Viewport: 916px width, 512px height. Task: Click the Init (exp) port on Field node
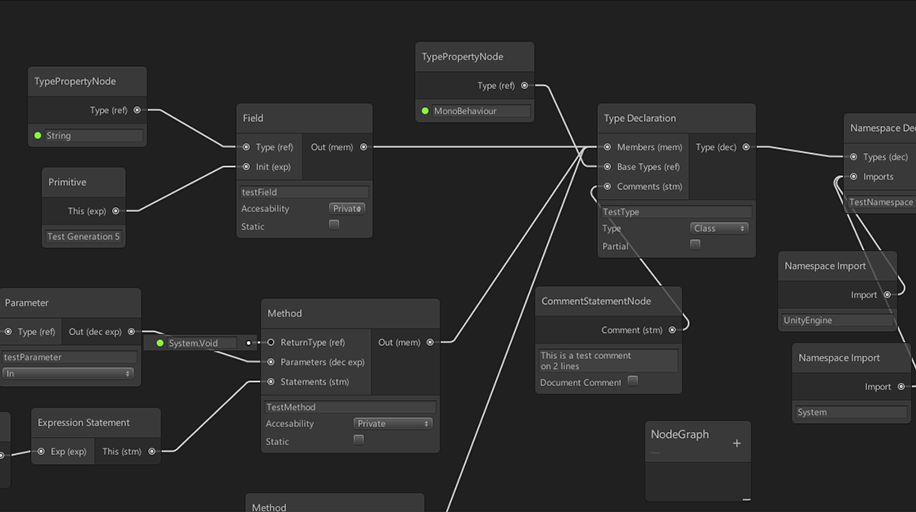click(246, 167)
